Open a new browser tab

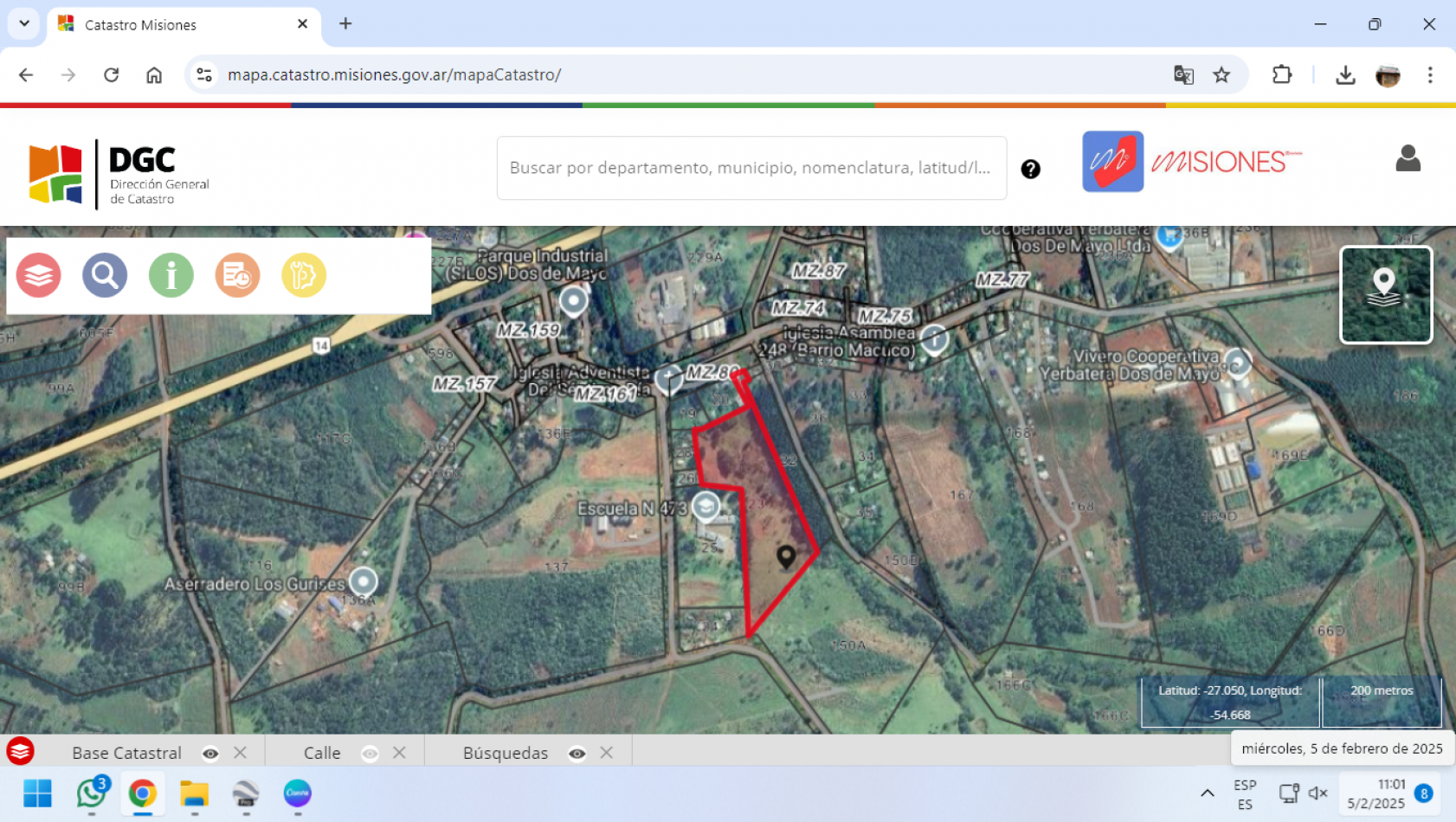[x=345, y=24]
